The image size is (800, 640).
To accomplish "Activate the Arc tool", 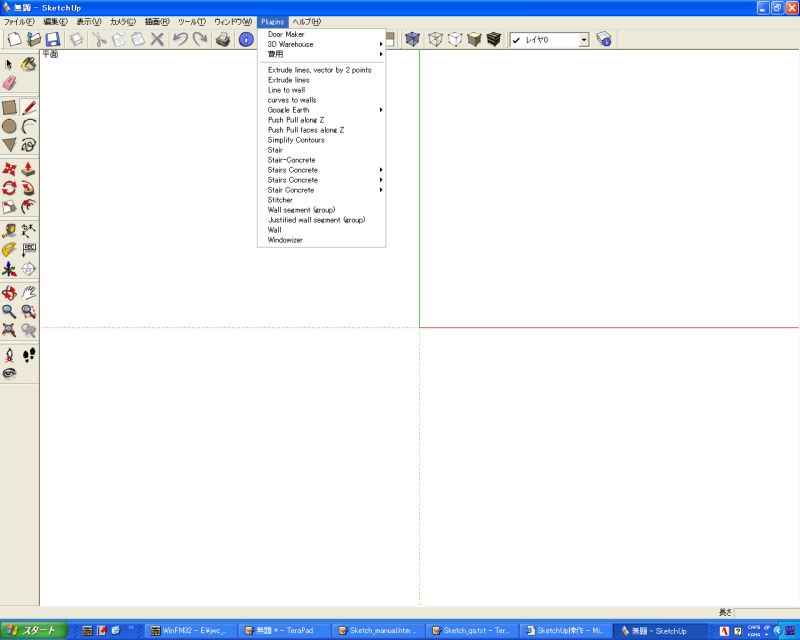I will pos(29,126).
